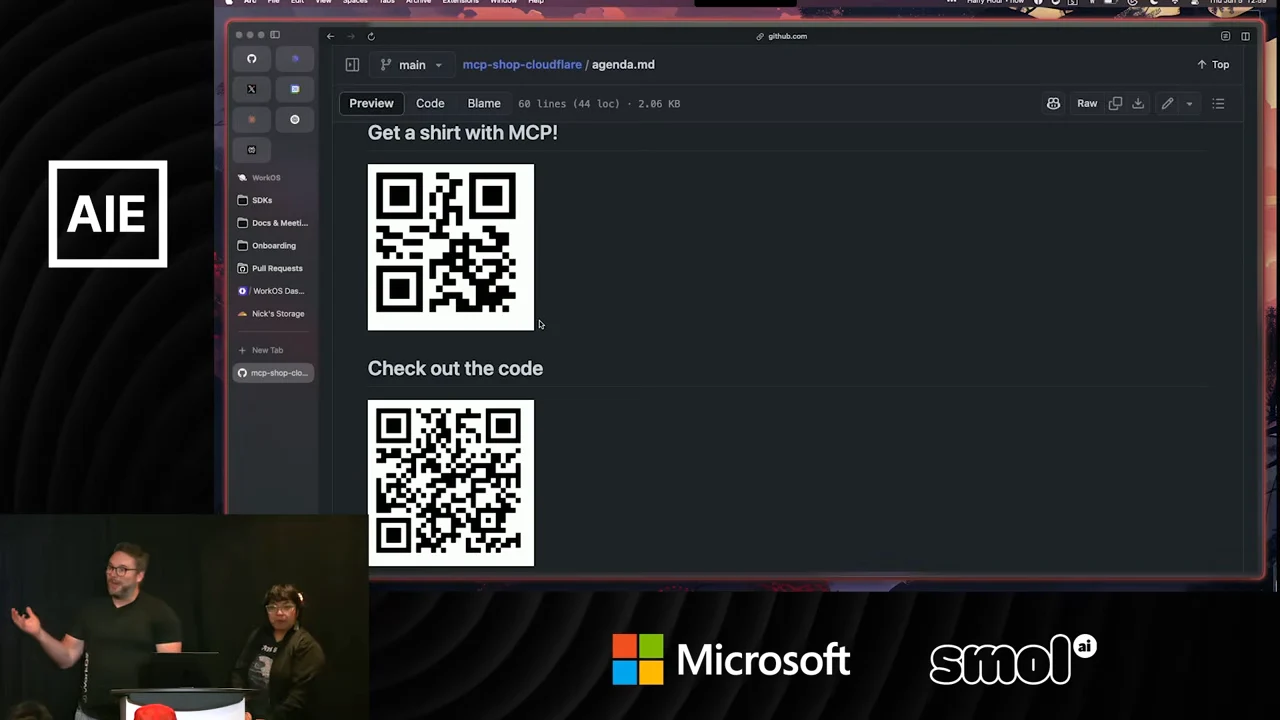Image resolution: width=1280 pixels, height=720 pixels.
Task: Jump to Top of the file
Action: (x=1213, y=64)
